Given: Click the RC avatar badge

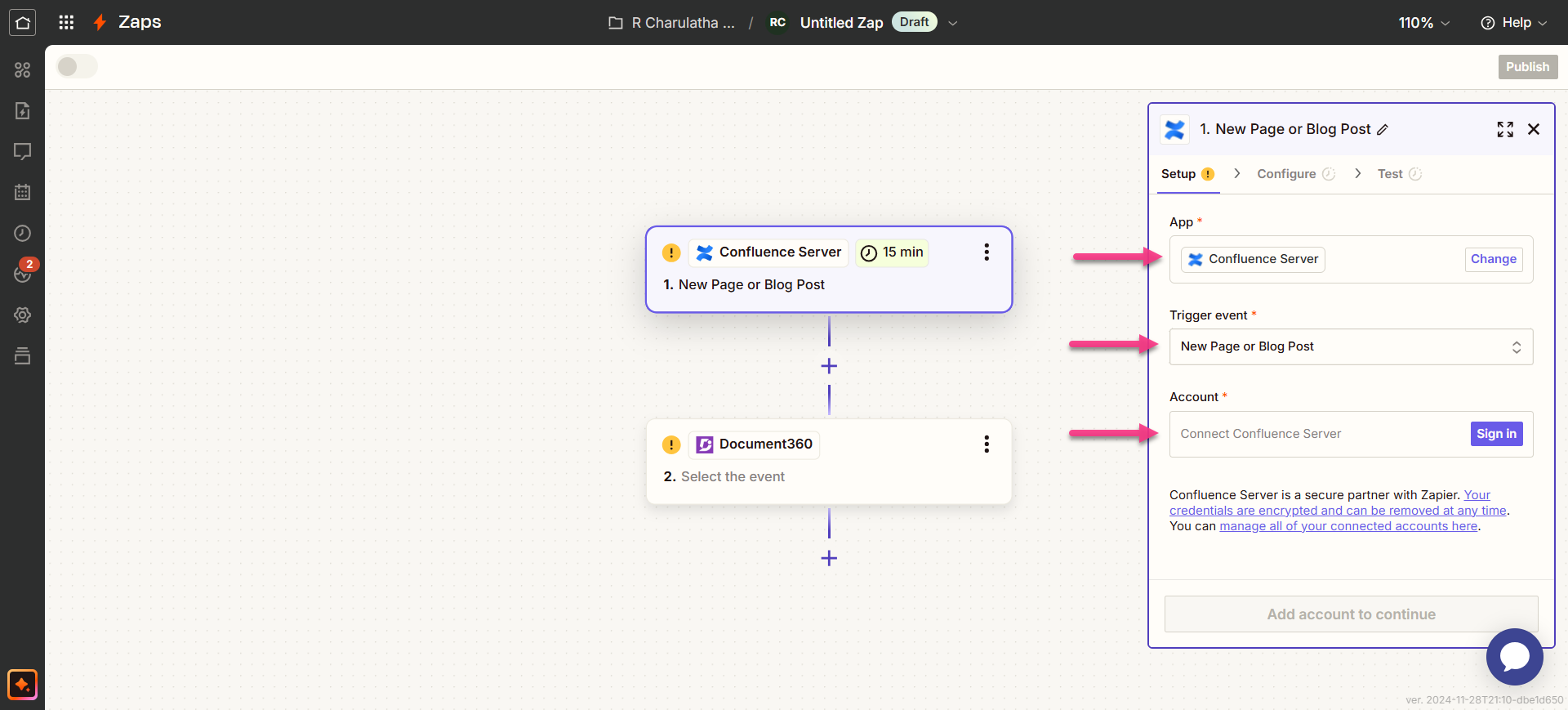Looking at the screenshot, I should [777, 22].
